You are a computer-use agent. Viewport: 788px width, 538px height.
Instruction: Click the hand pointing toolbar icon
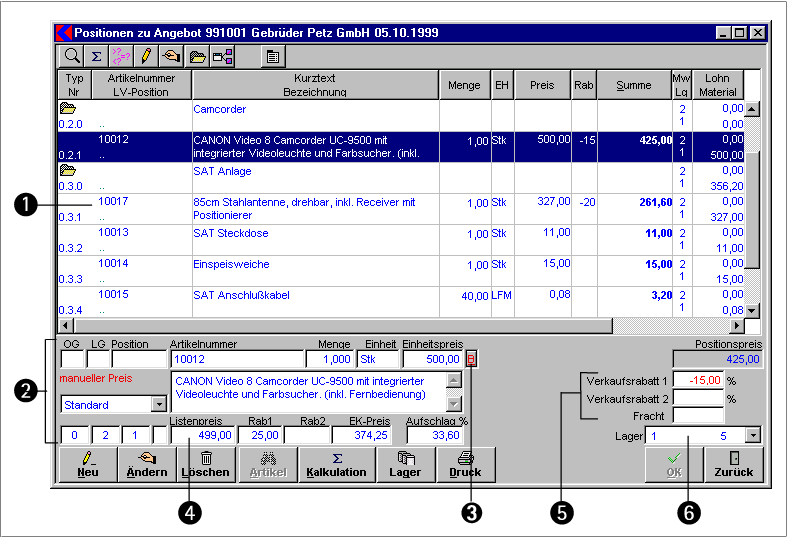(171, 56)
